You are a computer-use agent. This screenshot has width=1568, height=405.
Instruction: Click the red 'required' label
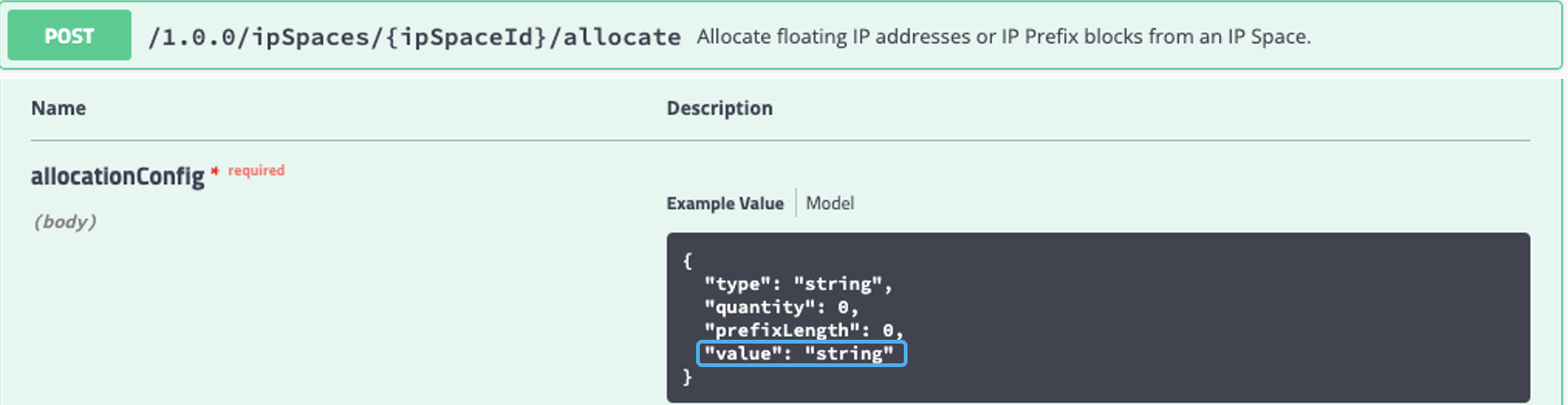pyautogui.click(x=256, y=171)
